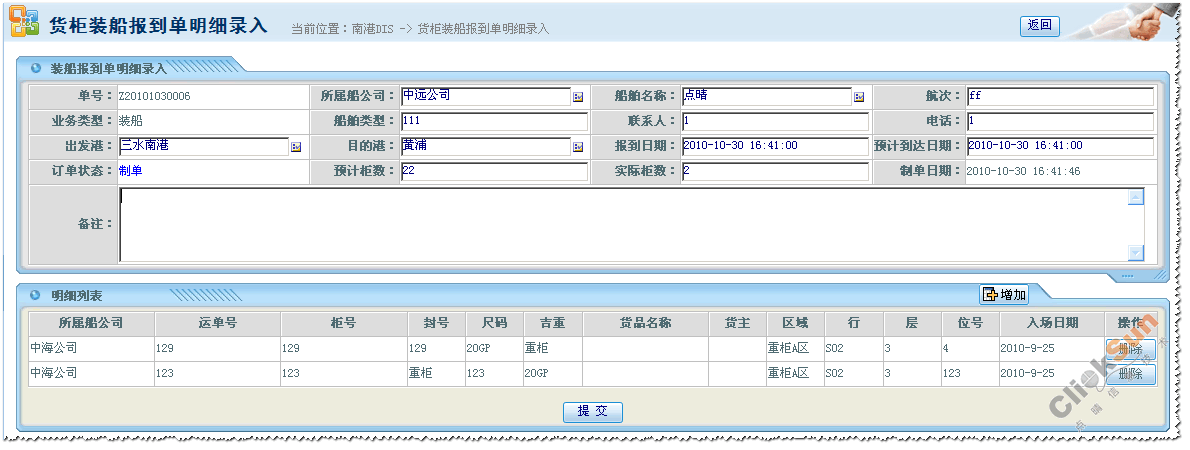Open the lookup icon beside 船舶名称 field
The width and height of the screenshot is (1190, 450).
859,97
